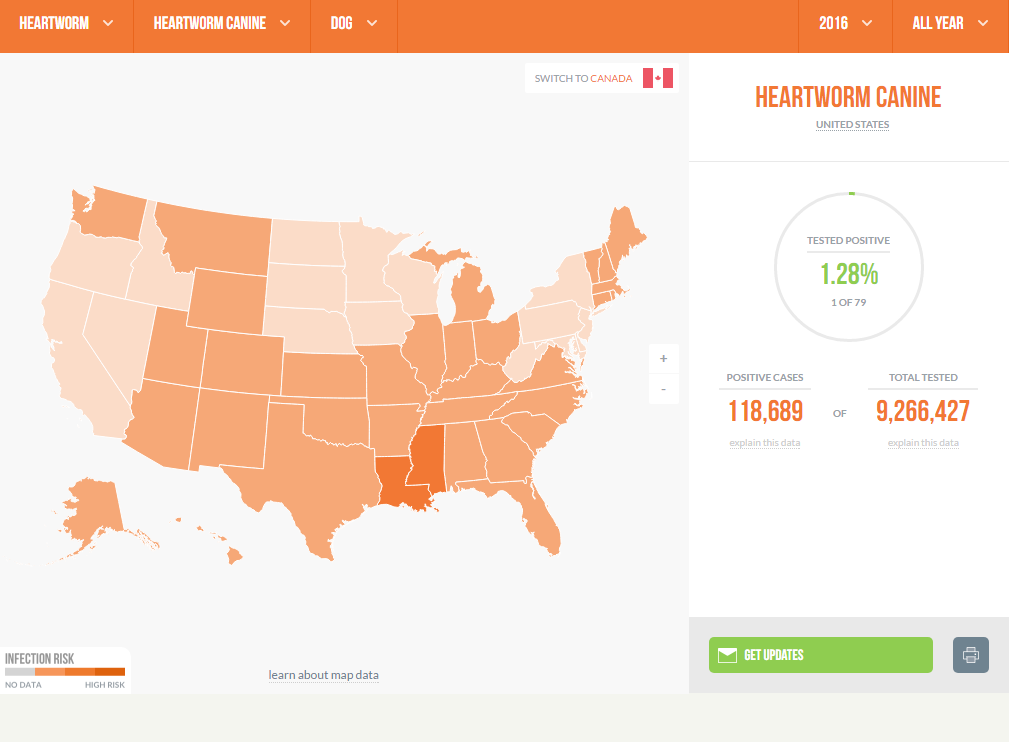Click the high risk legend color

tap(110, 672)
